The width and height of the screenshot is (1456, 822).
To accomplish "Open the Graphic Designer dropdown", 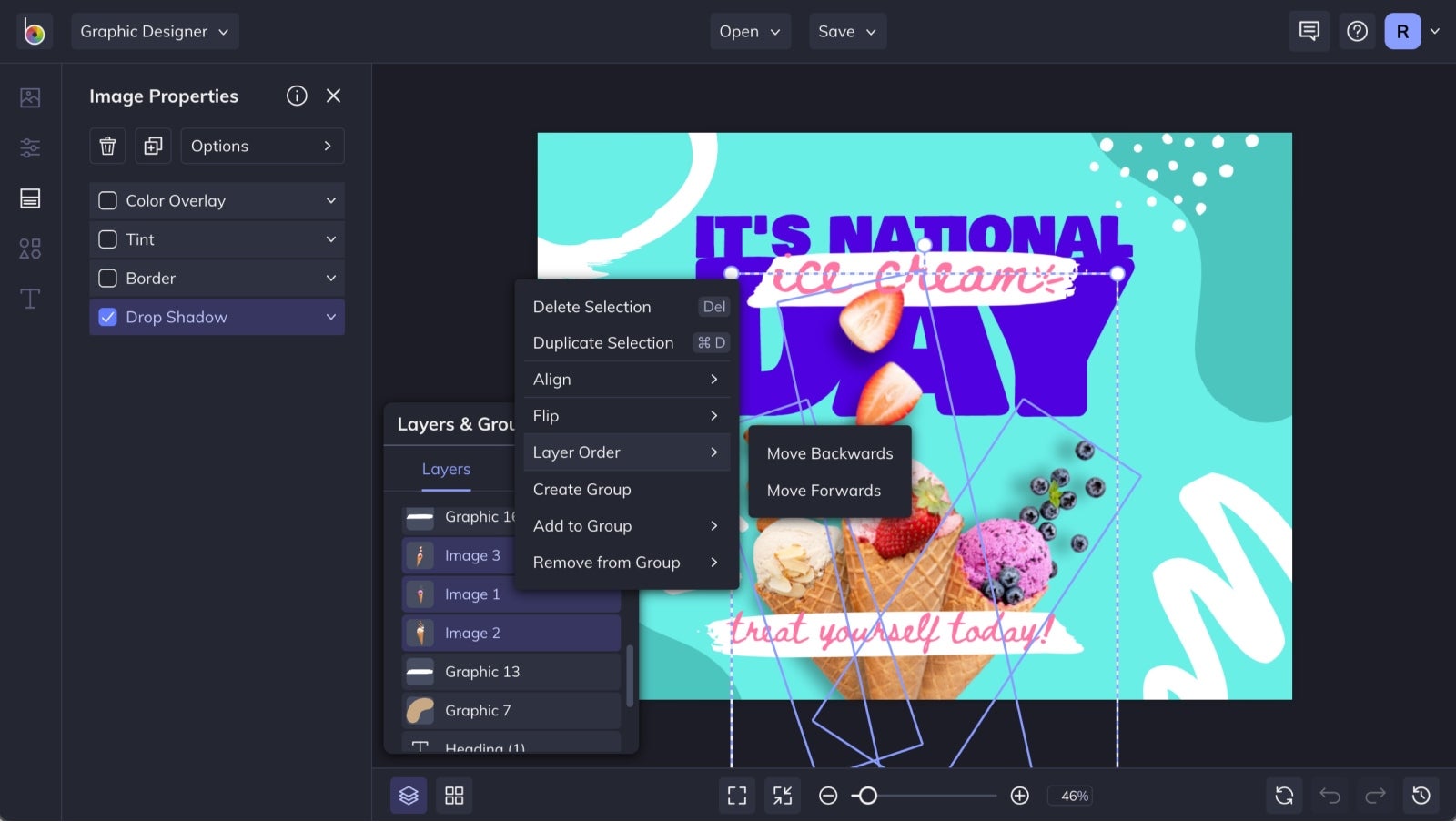I will [x=155, y=31].
